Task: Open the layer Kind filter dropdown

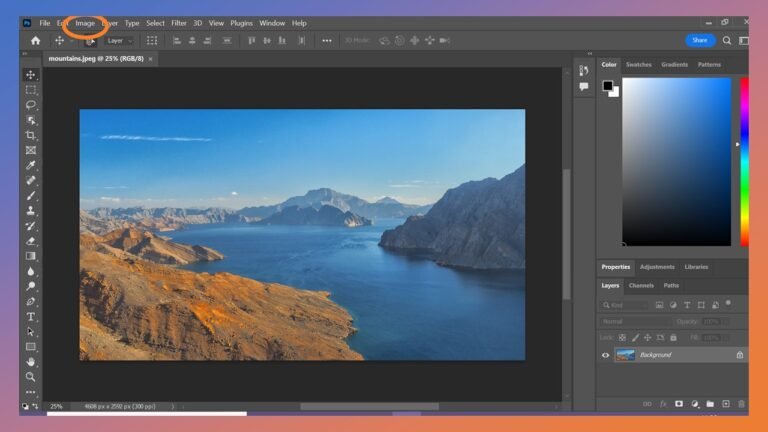Action: (x=624, y=305)
